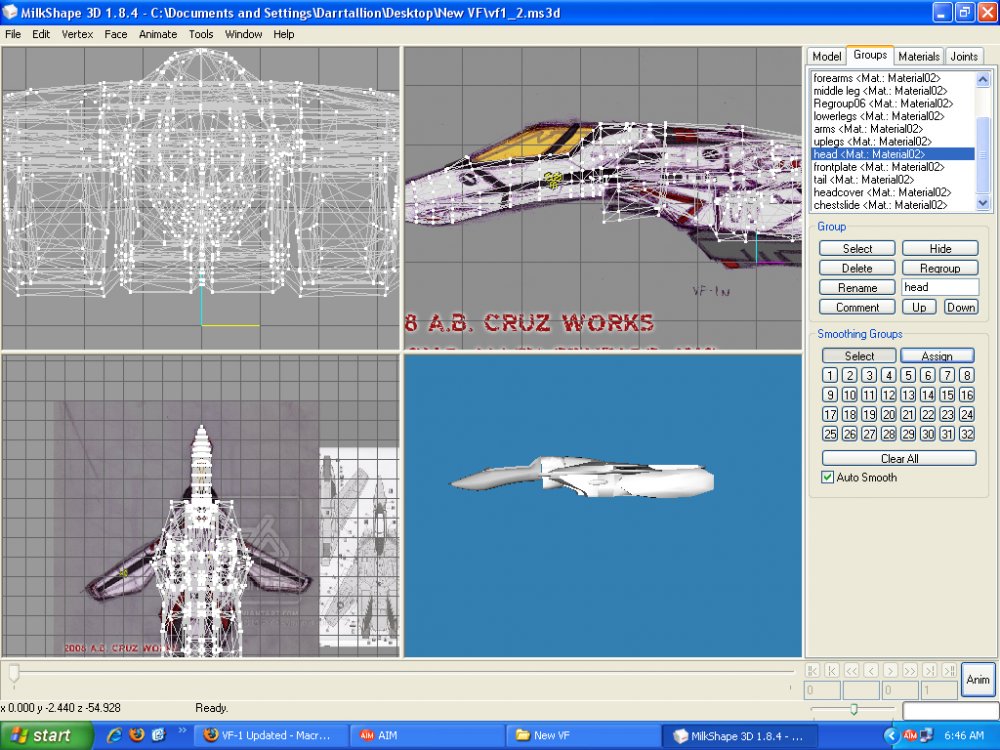Jump to the last frame playback button
The width and height of the screenshot is (1000, 750).
tap(949, 670)
